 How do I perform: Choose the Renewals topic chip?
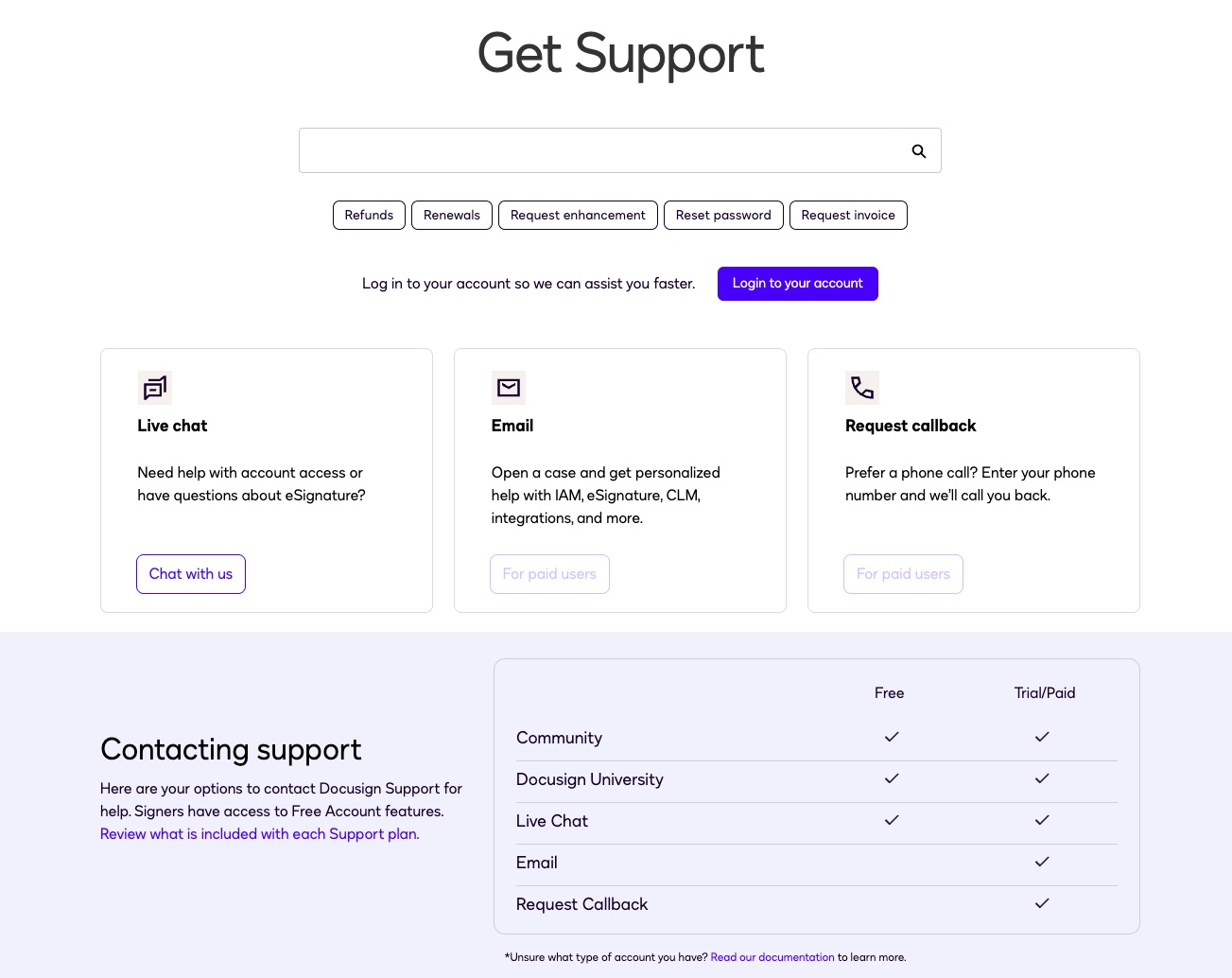451,215
